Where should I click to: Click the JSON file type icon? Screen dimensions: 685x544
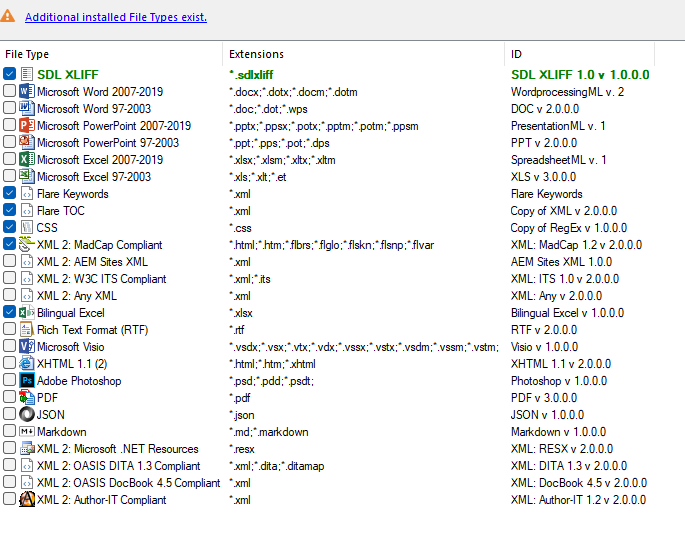[x=27, y=414]
